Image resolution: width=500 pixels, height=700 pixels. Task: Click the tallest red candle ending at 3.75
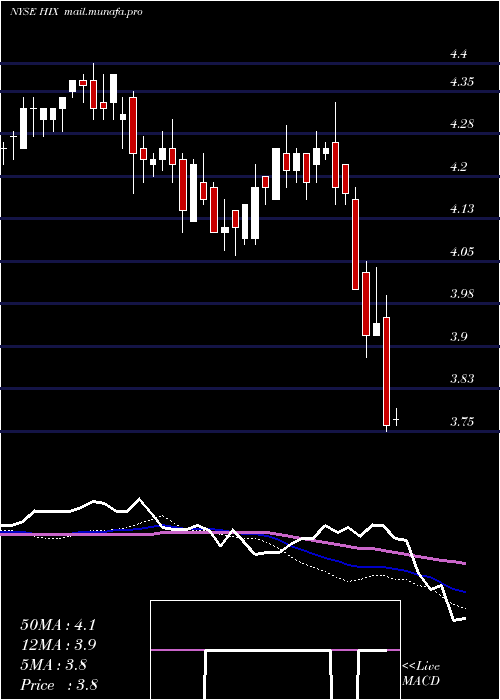(x=387, y=371)
